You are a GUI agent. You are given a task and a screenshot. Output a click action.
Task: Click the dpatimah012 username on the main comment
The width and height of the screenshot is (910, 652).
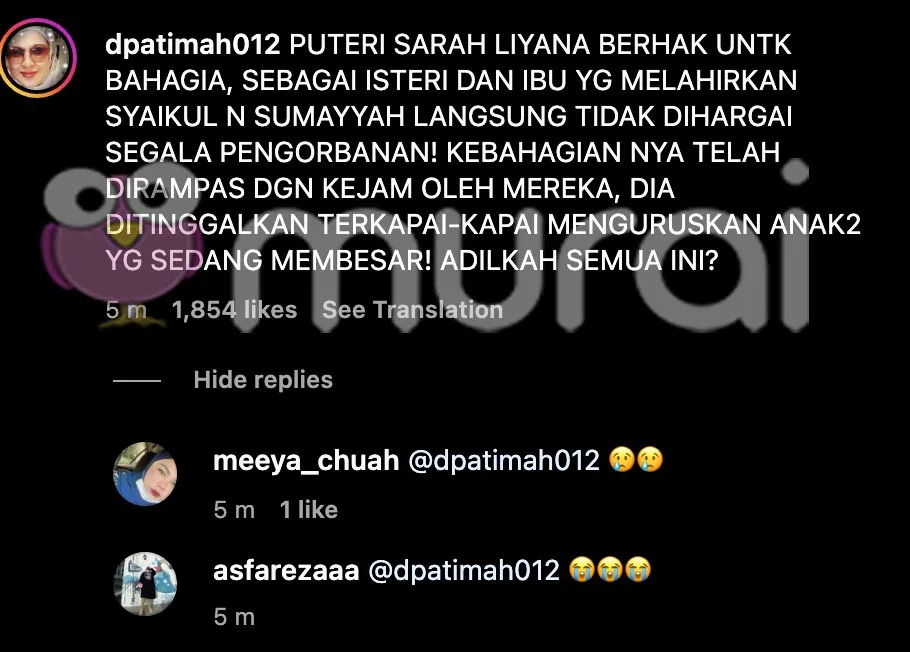193,45
